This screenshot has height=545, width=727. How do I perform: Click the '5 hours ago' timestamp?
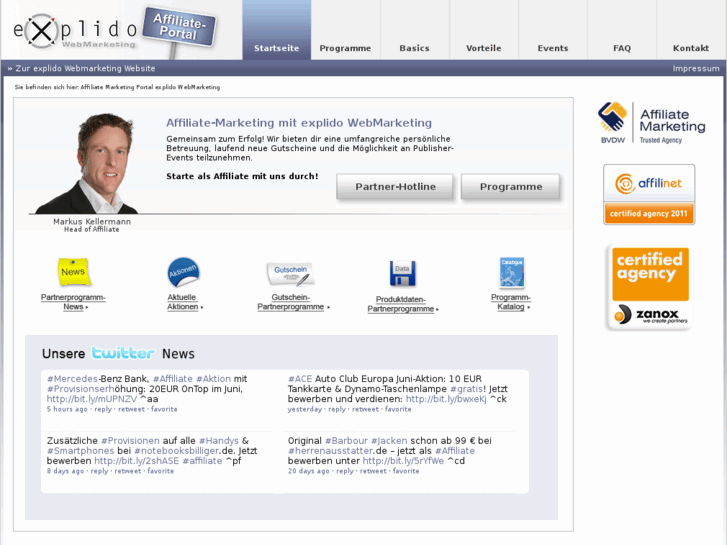pyautogui.click(x=67, y=409)
